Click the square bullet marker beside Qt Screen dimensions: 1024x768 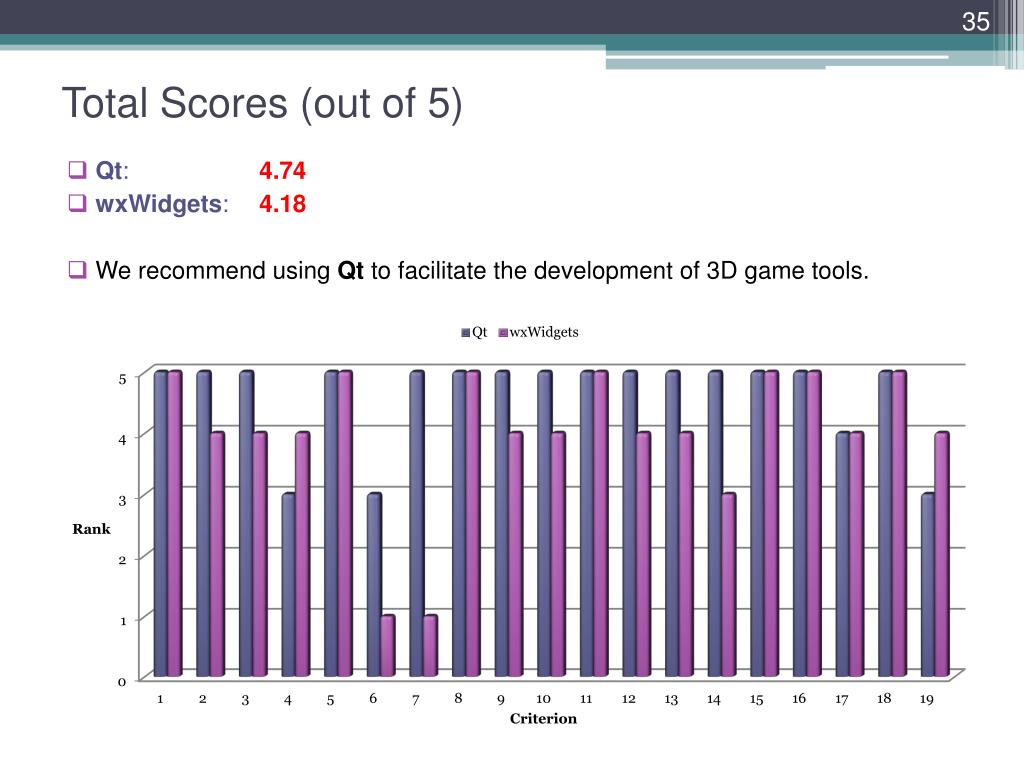point(77,170)
